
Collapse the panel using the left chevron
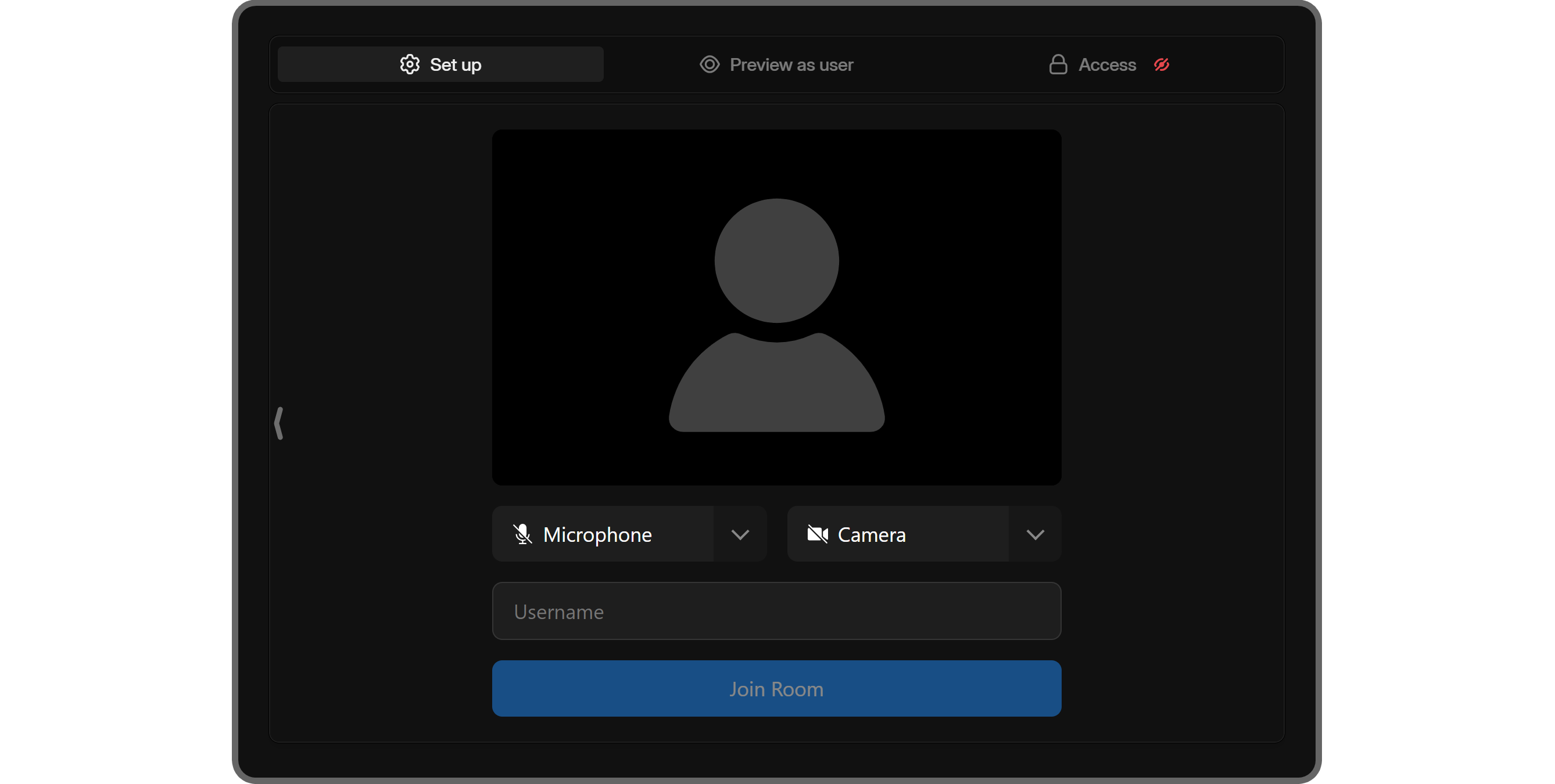coord(280,423)
